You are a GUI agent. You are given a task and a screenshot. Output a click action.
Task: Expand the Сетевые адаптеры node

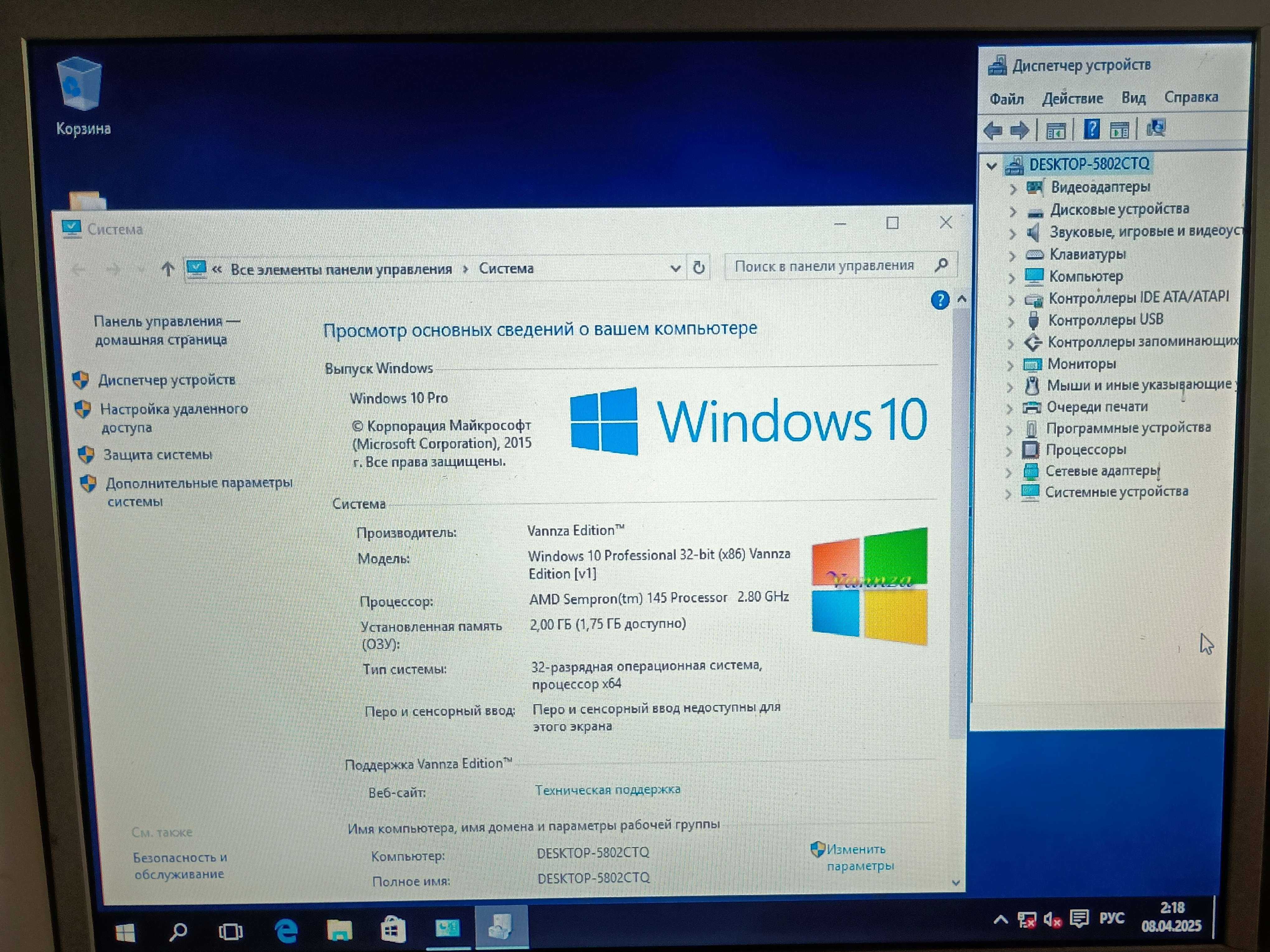(x=1009, y=473)
